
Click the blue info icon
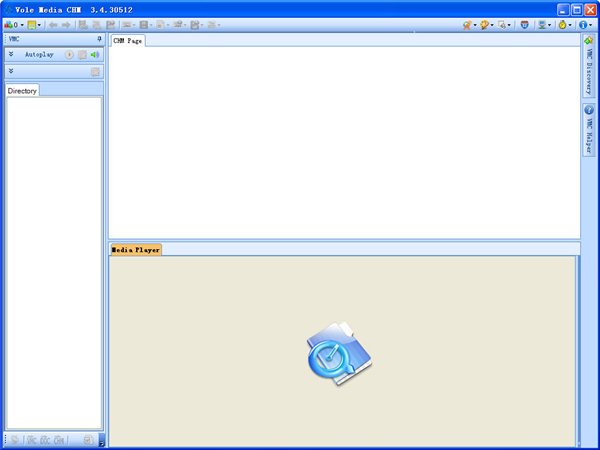582,25
